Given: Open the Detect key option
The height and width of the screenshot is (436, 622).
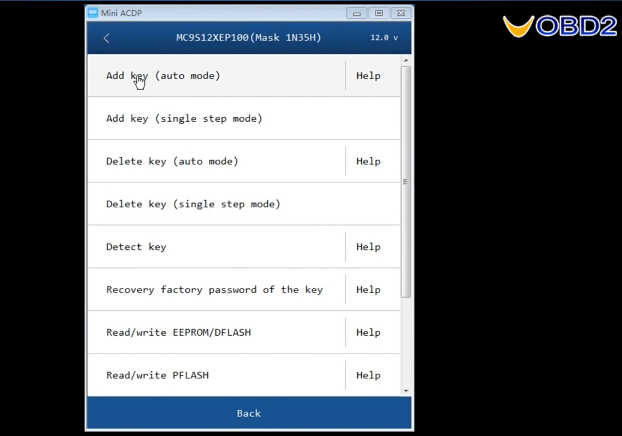Looking at the screenshot, I should 136,247.
